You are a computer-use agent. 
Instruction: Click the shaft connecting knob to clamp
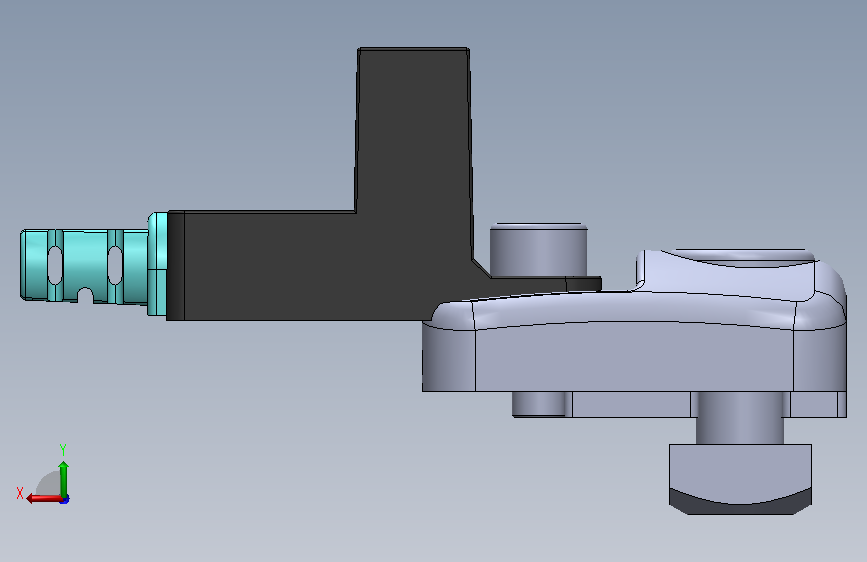(x=739, y=418)
